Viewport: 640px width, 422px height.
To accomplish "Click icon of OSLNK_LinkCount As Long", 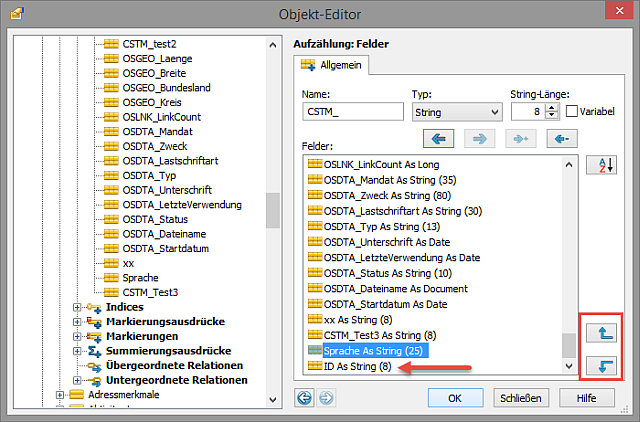I will (315, 164).
